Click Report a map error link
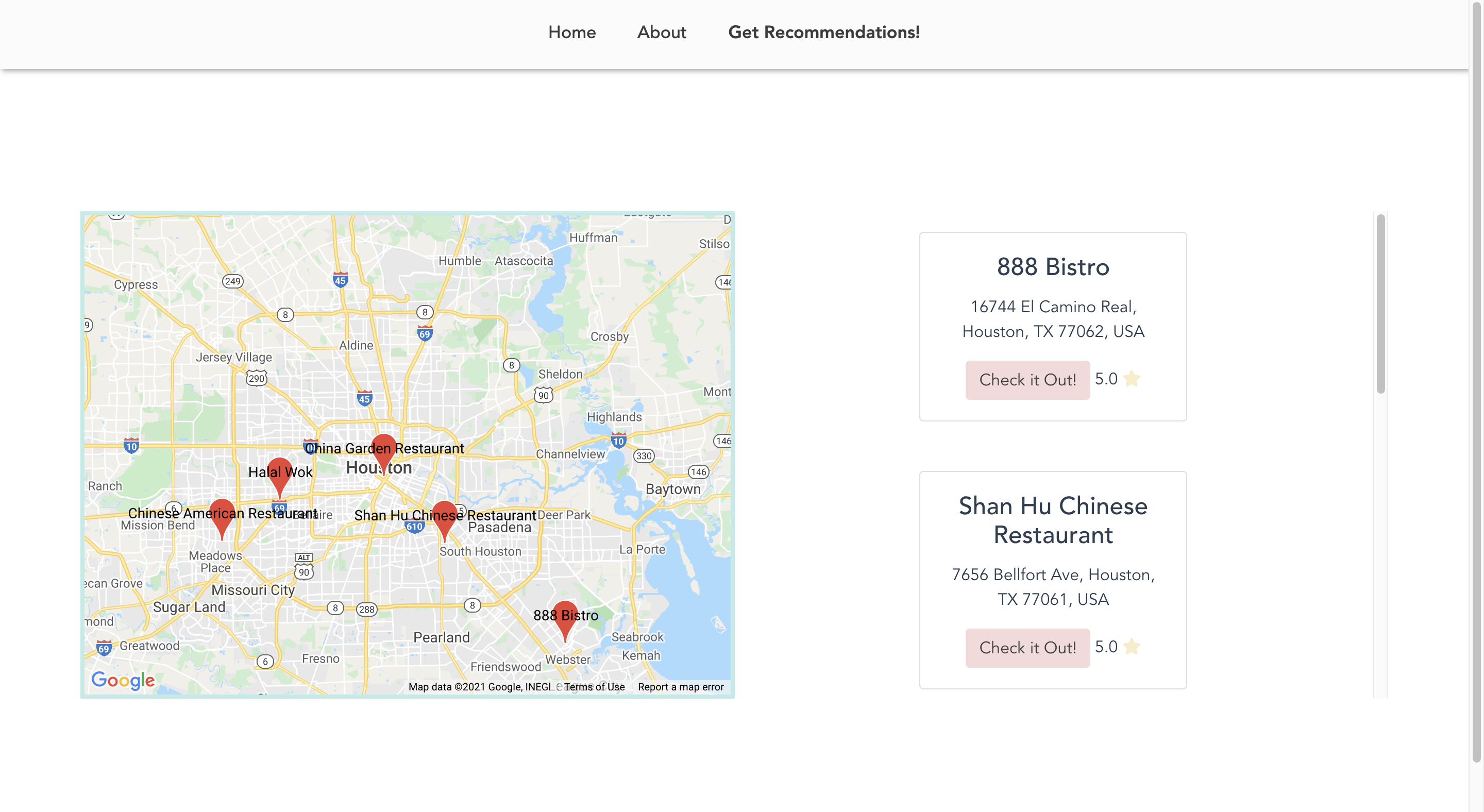The image size is (1484, 812). 680,686
